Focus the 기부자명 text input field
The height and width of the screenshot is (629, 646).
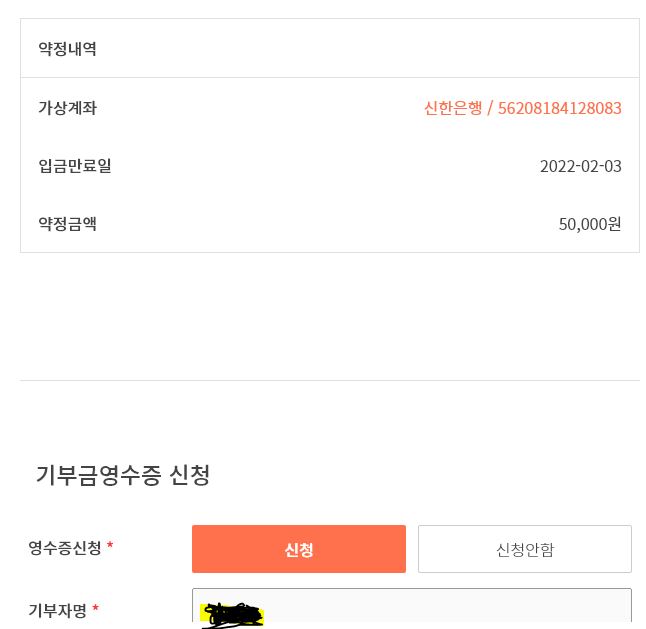click(x=440, y=610)
